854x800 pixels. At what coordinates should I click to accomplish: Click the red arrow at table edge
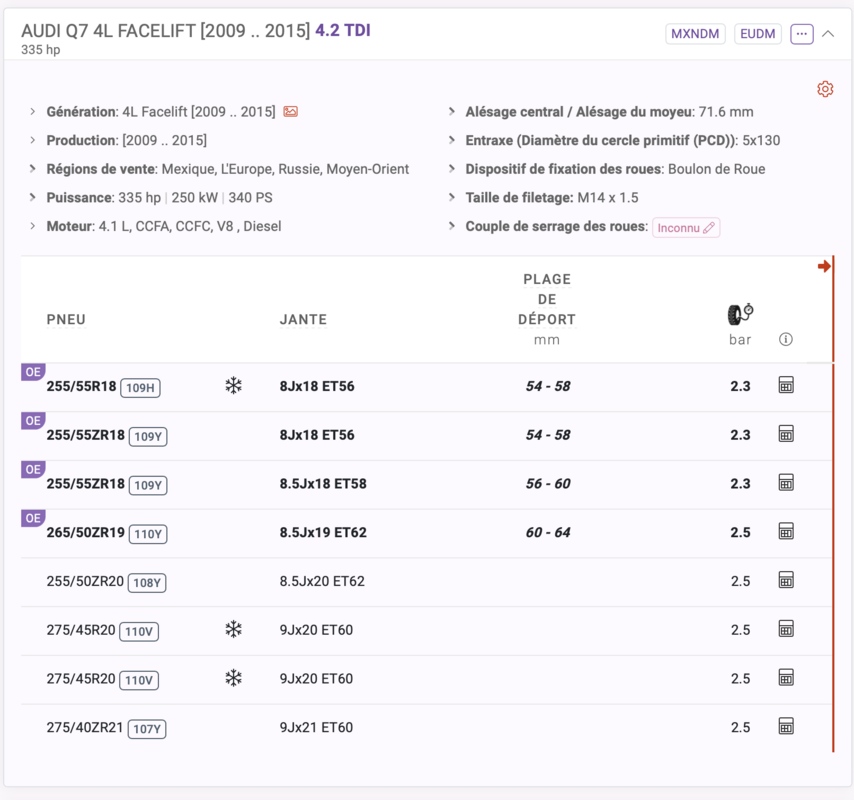pyautogui.click(x=824, y=266)
